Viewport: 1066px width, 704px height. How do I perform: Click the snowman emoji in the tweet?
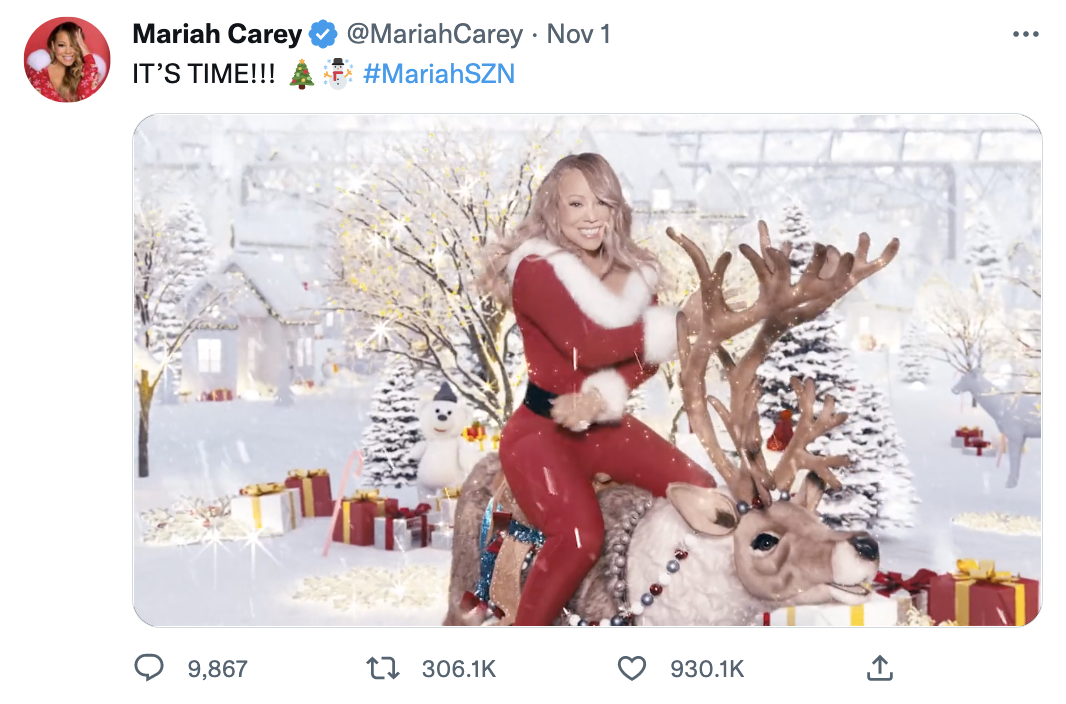(338, 74)
